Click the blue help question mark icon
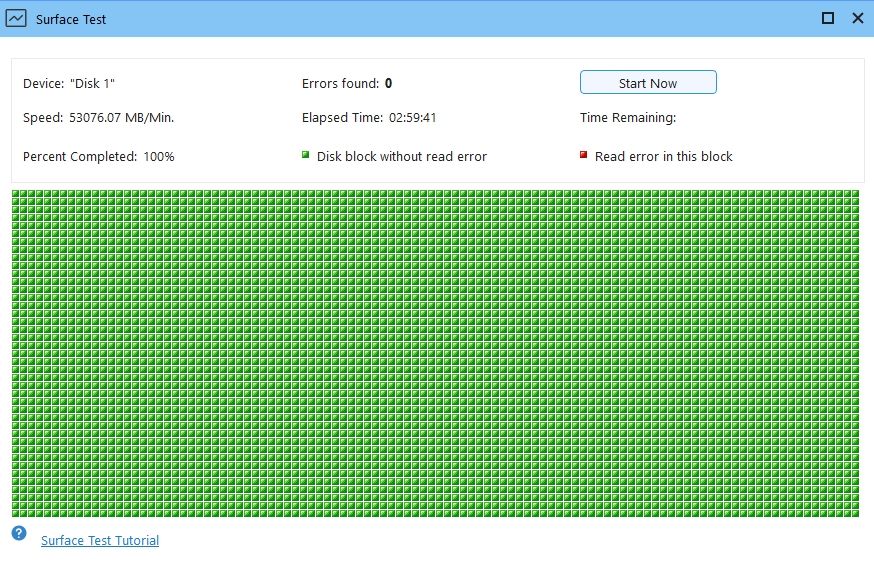This screenshot has width=874, height=567. click(19, 534)
